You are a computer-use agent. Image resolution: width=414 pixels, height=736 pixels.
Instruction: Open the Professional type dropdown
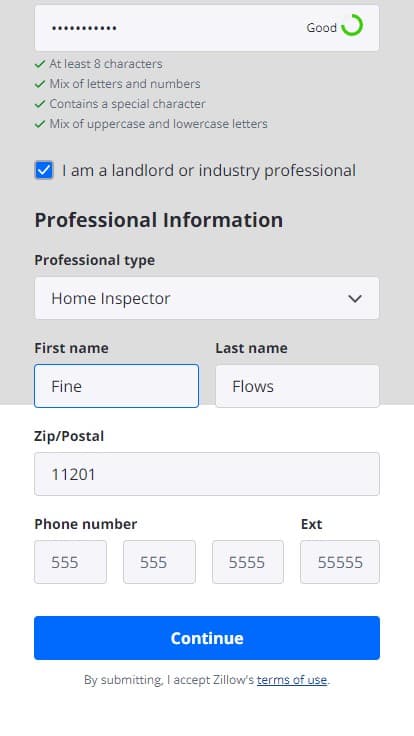point(207,298)
